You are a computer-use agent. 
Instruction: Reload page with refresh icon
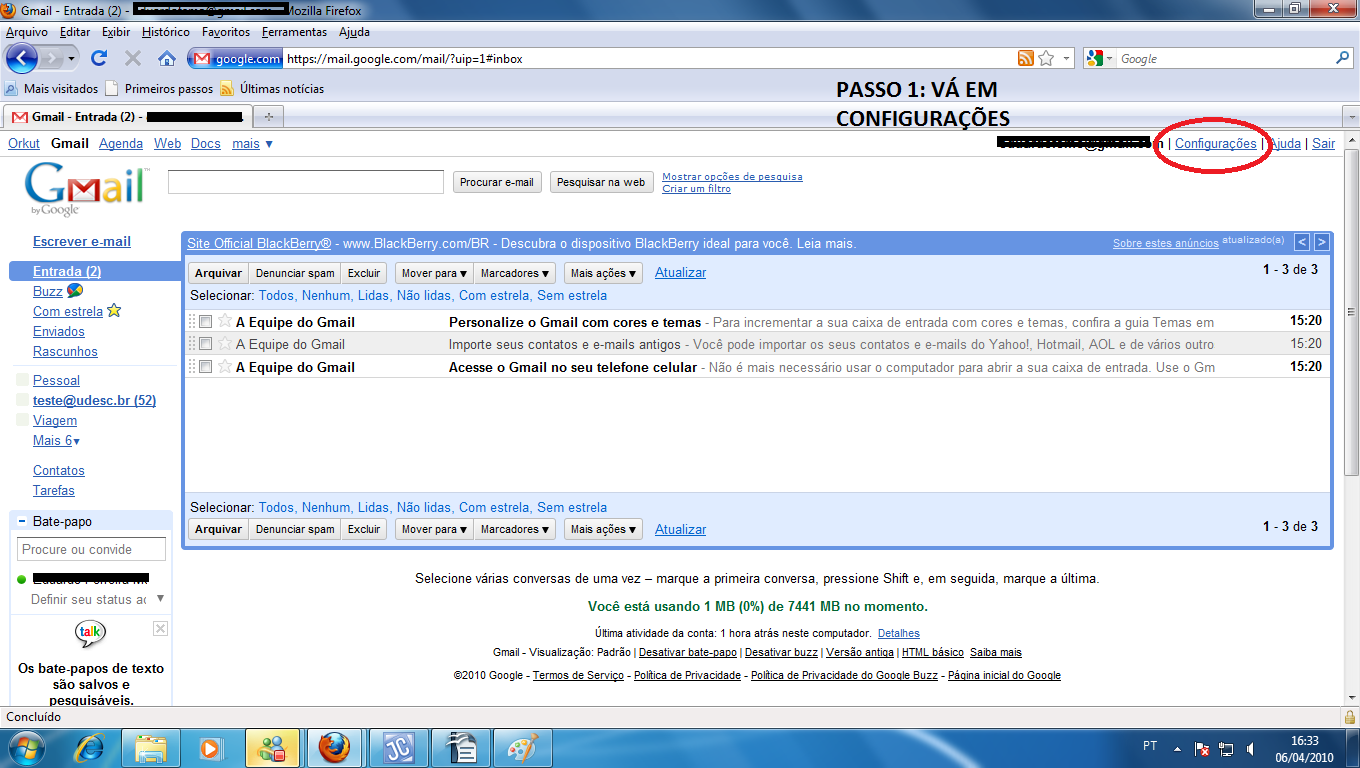[x=99, y=58]
